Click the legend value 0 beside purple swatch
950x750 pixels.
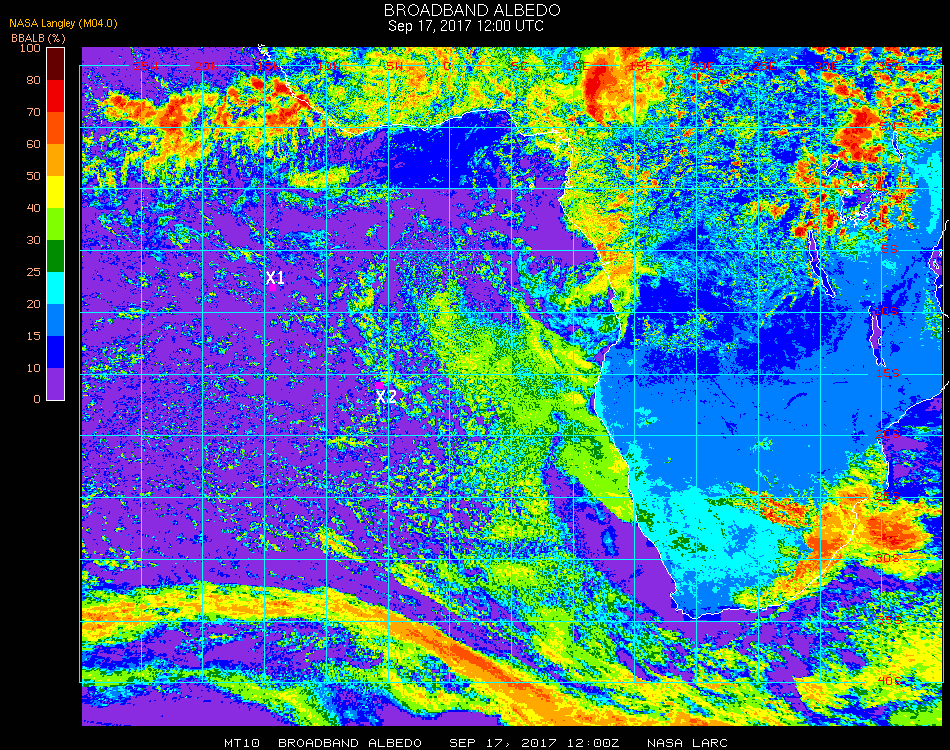pos(37,399)
